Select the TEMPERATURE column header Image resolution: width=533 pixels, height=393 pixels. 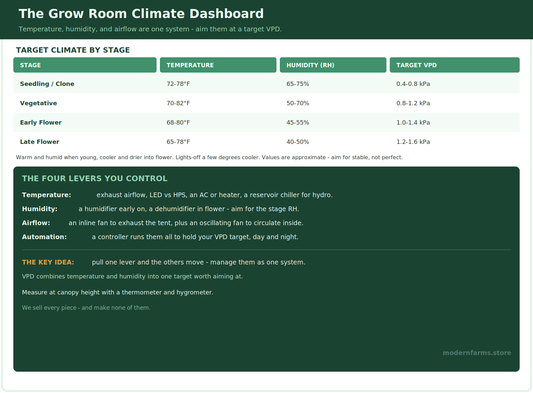tap(218, 65)
